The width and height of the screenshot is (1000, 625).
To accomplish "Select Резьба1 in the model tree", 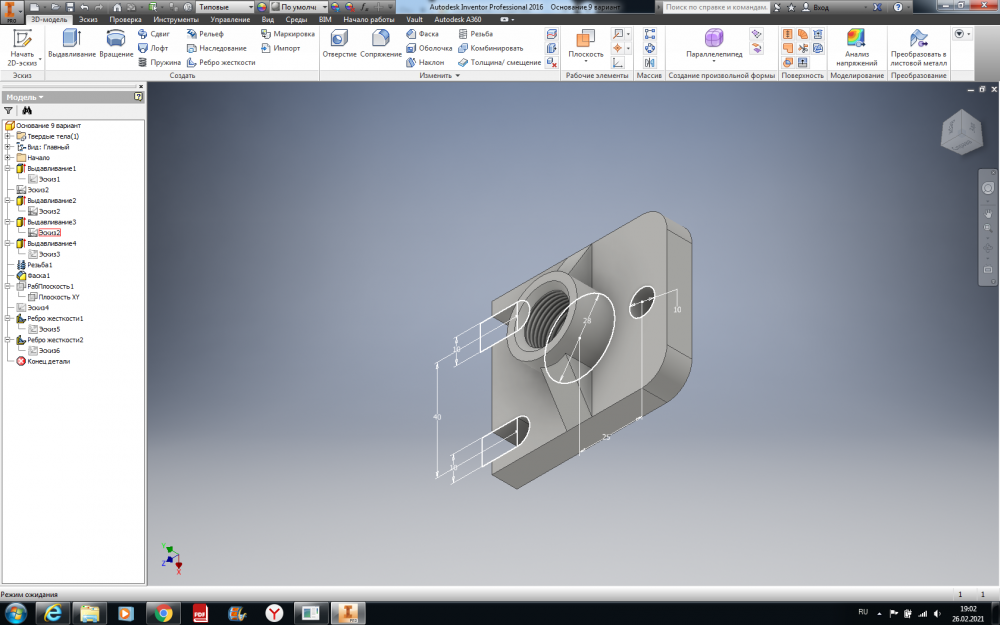I will click(x=40, y=265).
